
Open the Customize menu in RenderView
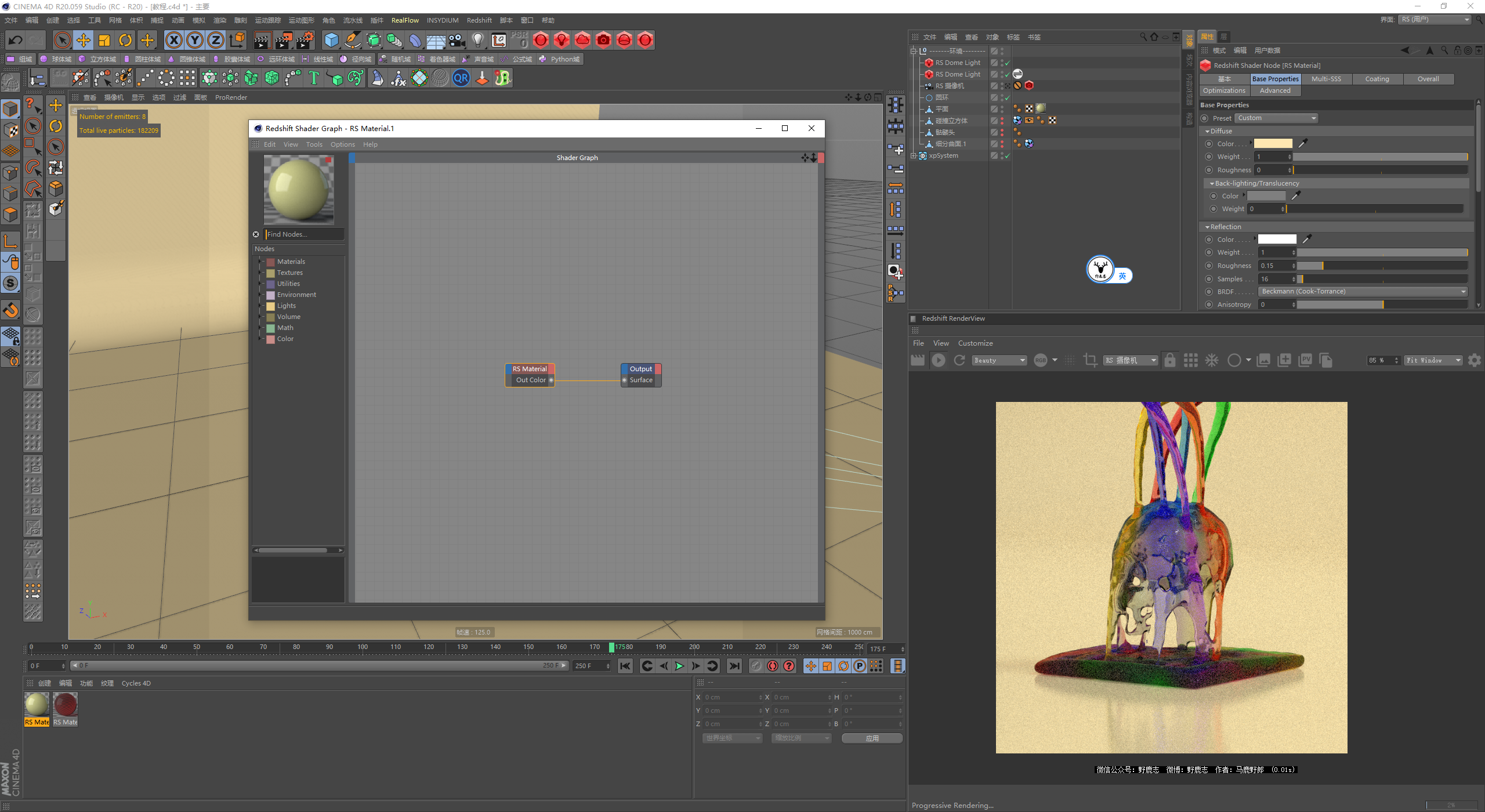[x=975, y=343]
